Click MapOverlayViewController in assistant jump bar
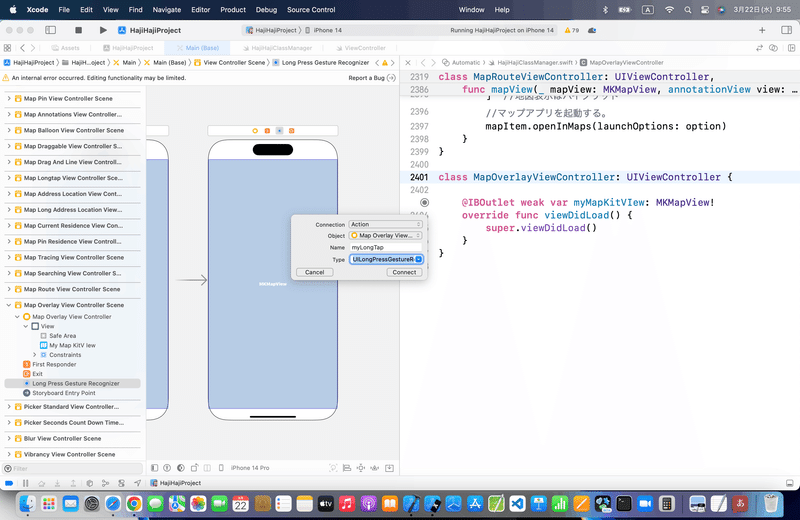Viewport: 800px width, 520px height. [621, 63]
